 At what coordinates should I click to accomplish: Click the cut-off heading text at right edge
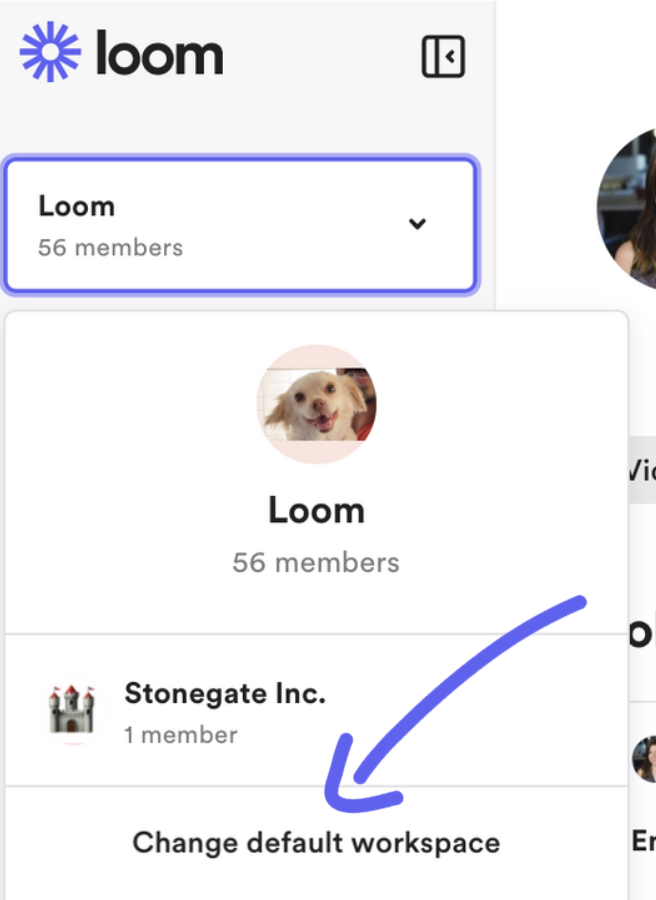coord(641,632)
